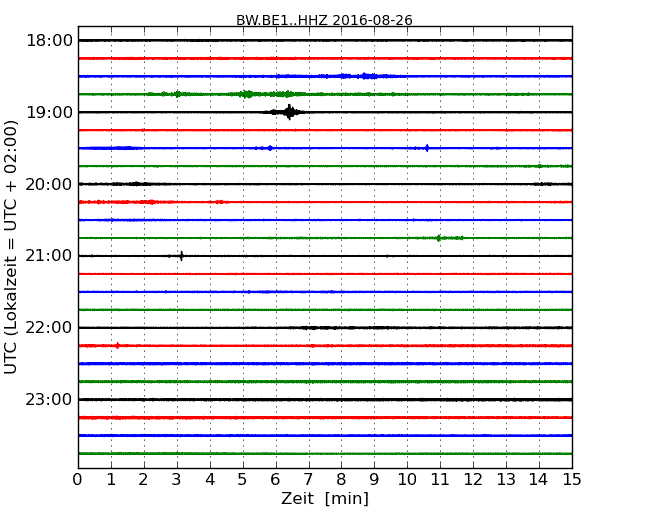Screen dimensions: 650x520
Task: Click the large black seismic burst at 19:00
Action: pyautogui.click(x=287, y=112)
